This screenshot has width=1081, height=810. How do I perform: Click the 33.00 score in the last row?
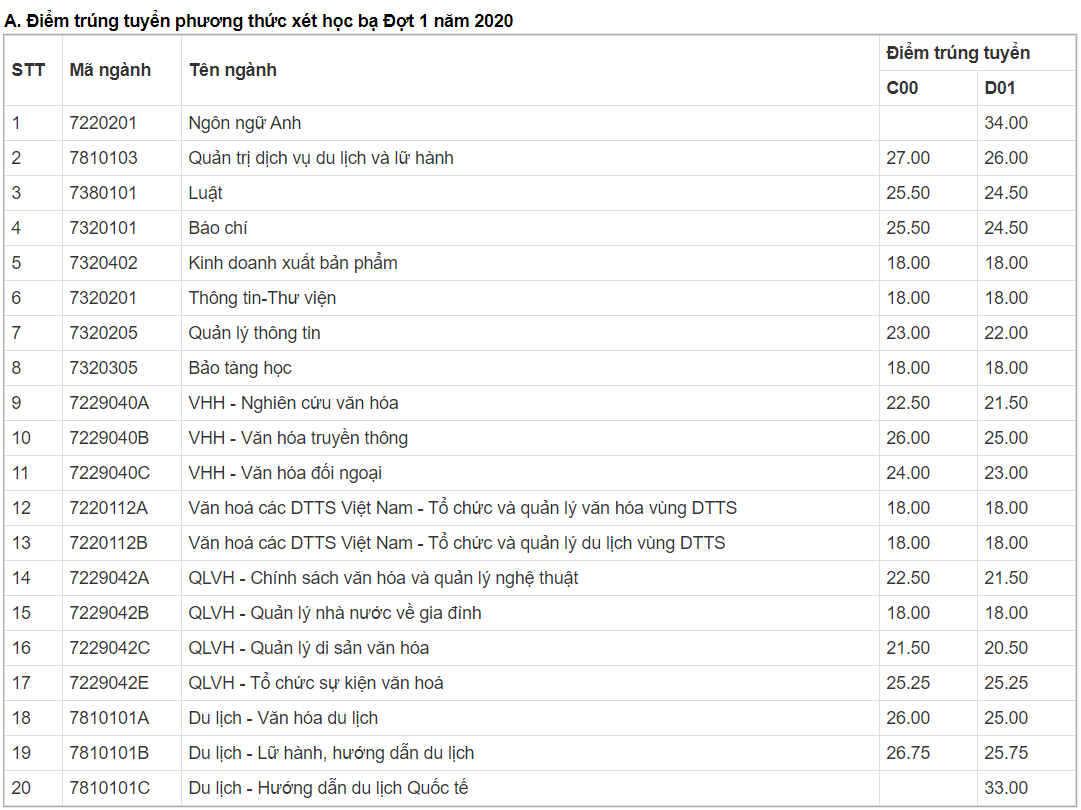click(x=1006, y=788)
